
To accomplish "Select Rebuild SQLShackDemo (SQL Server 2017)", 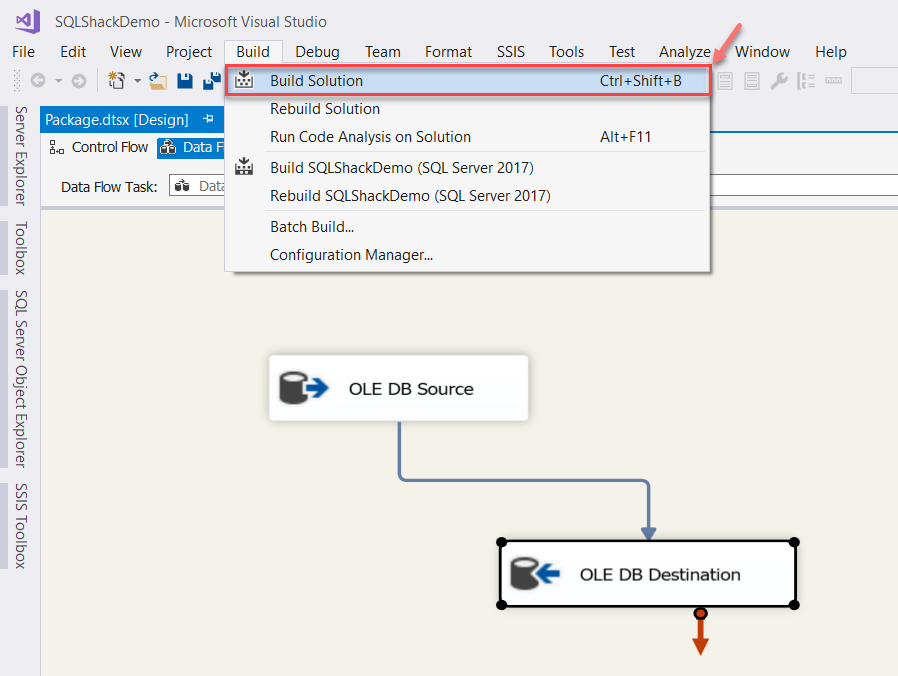I will [468, 195].
